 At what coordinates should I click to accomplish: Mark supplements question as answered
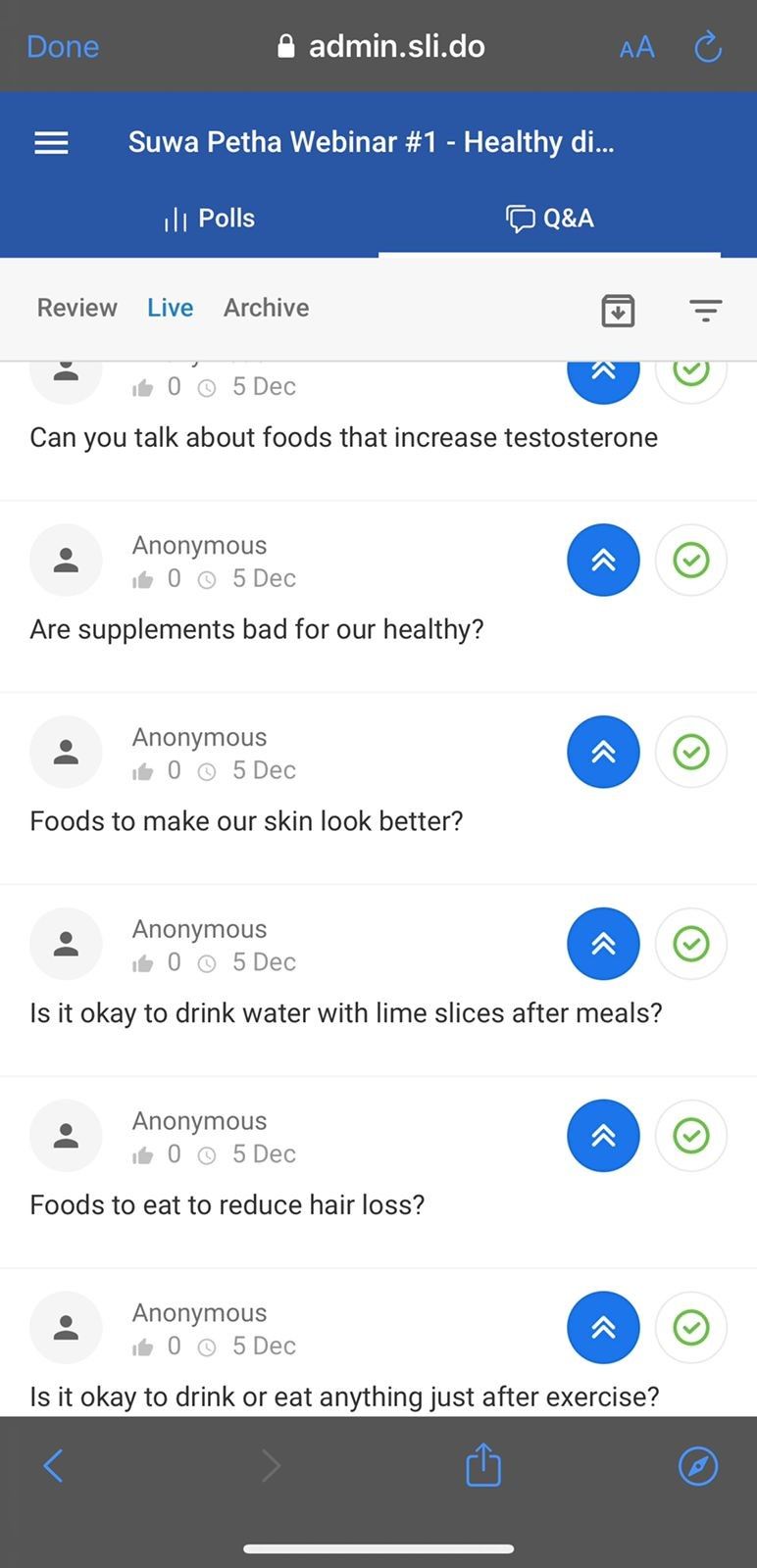click(691, 560)
